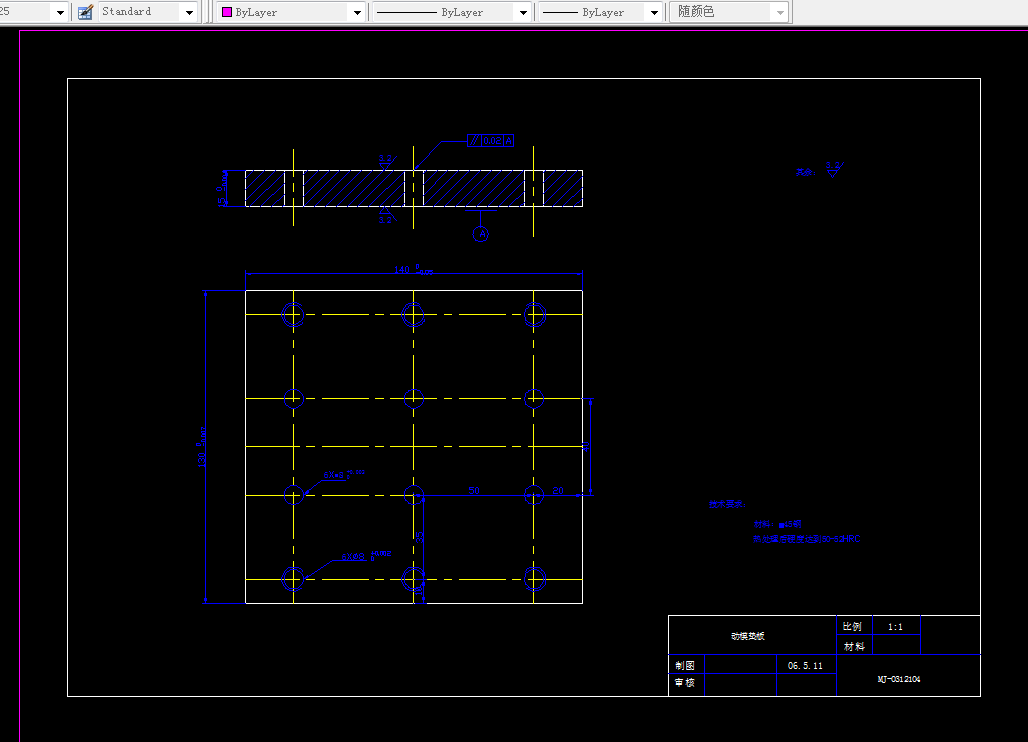1028x742 pixels.
Task: Select the 0.02 parallelism tolerance frame
Action: (490, 140)
